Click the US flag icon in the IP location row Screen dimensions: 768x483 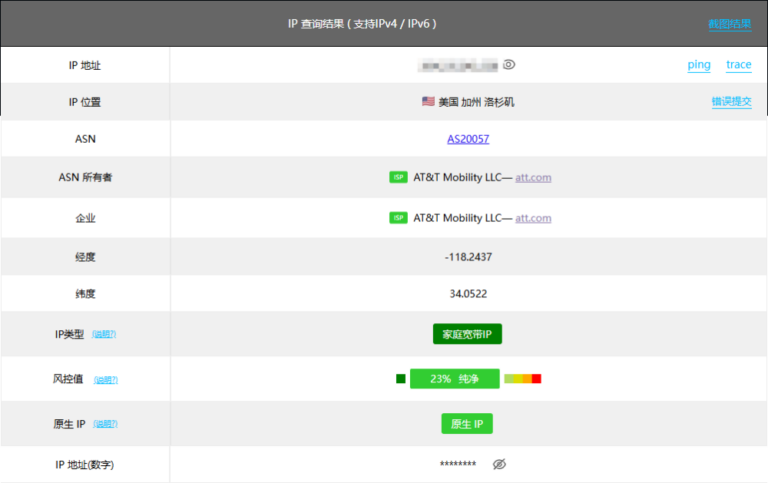point(428,102)
